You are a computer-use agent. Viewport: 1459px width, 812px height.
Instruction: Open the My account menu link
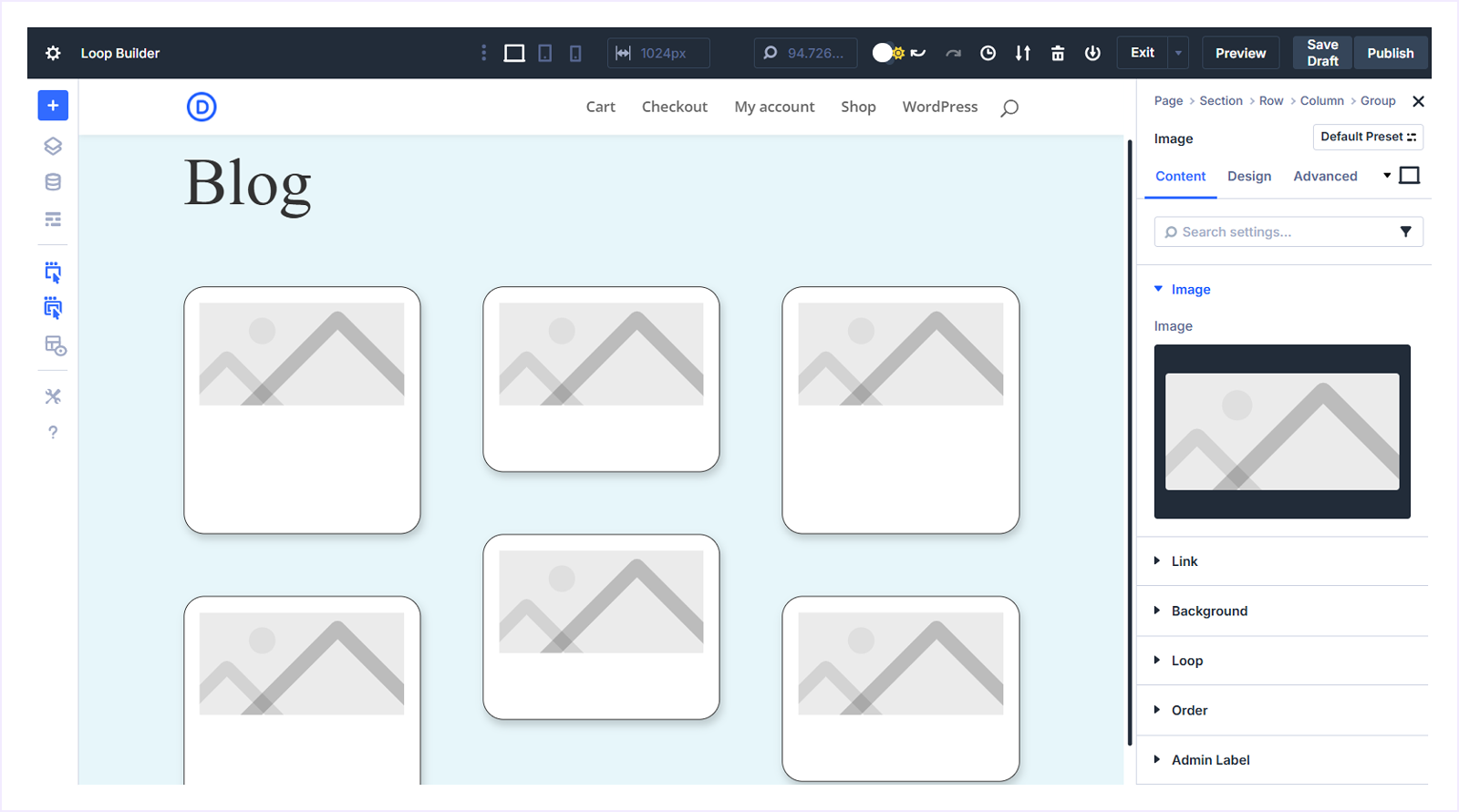coord(774,107)
